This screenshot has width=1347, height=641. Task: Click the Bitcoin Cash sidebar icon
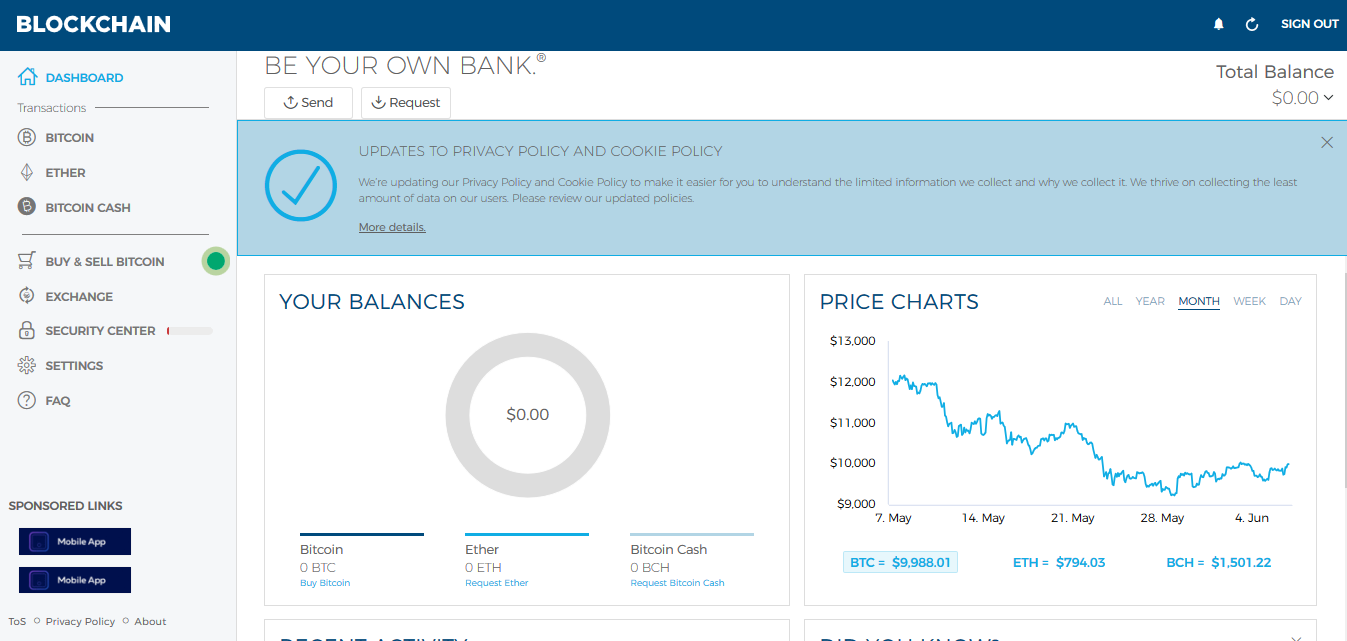(27, 207)
